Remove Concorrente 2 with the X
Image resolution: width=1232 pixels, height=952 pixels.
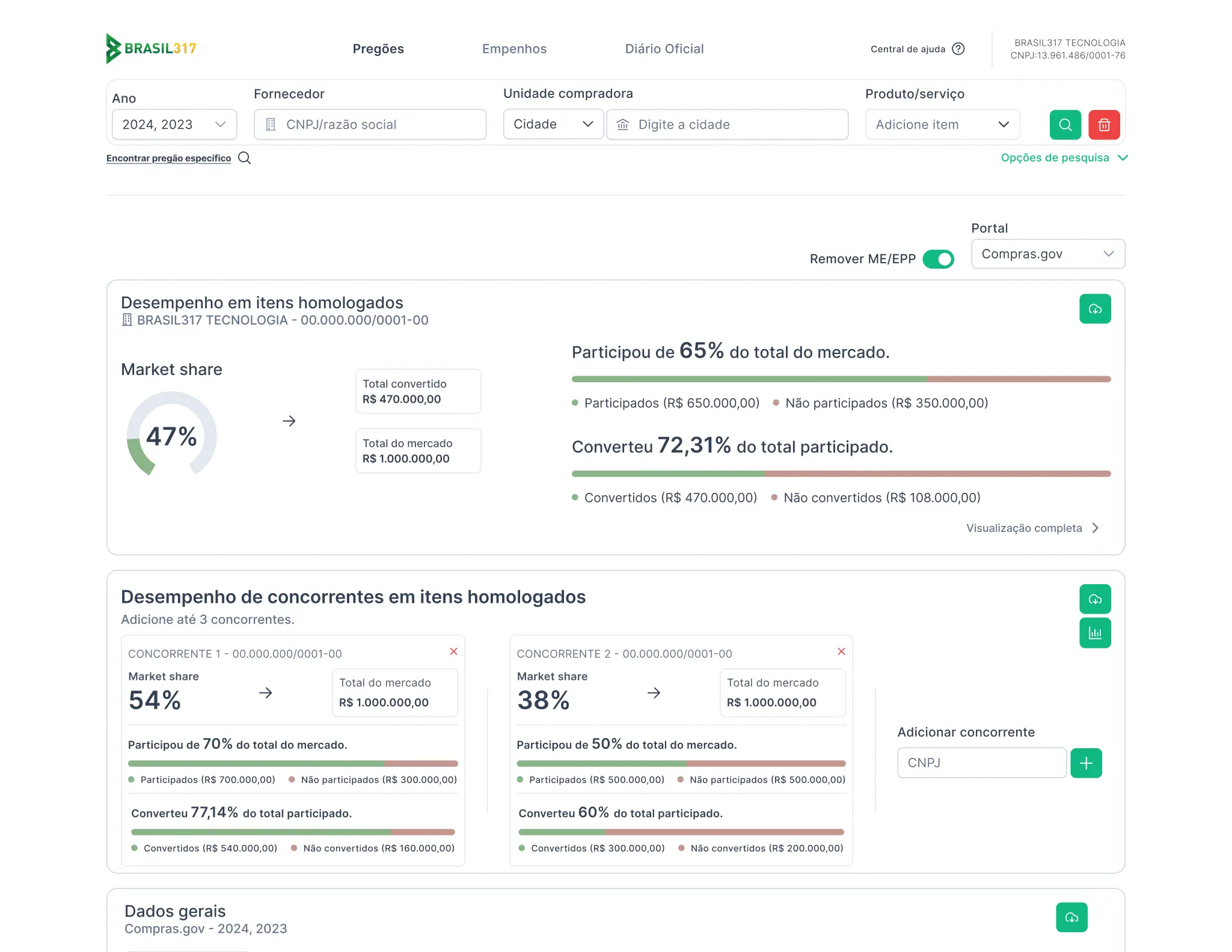841,651
